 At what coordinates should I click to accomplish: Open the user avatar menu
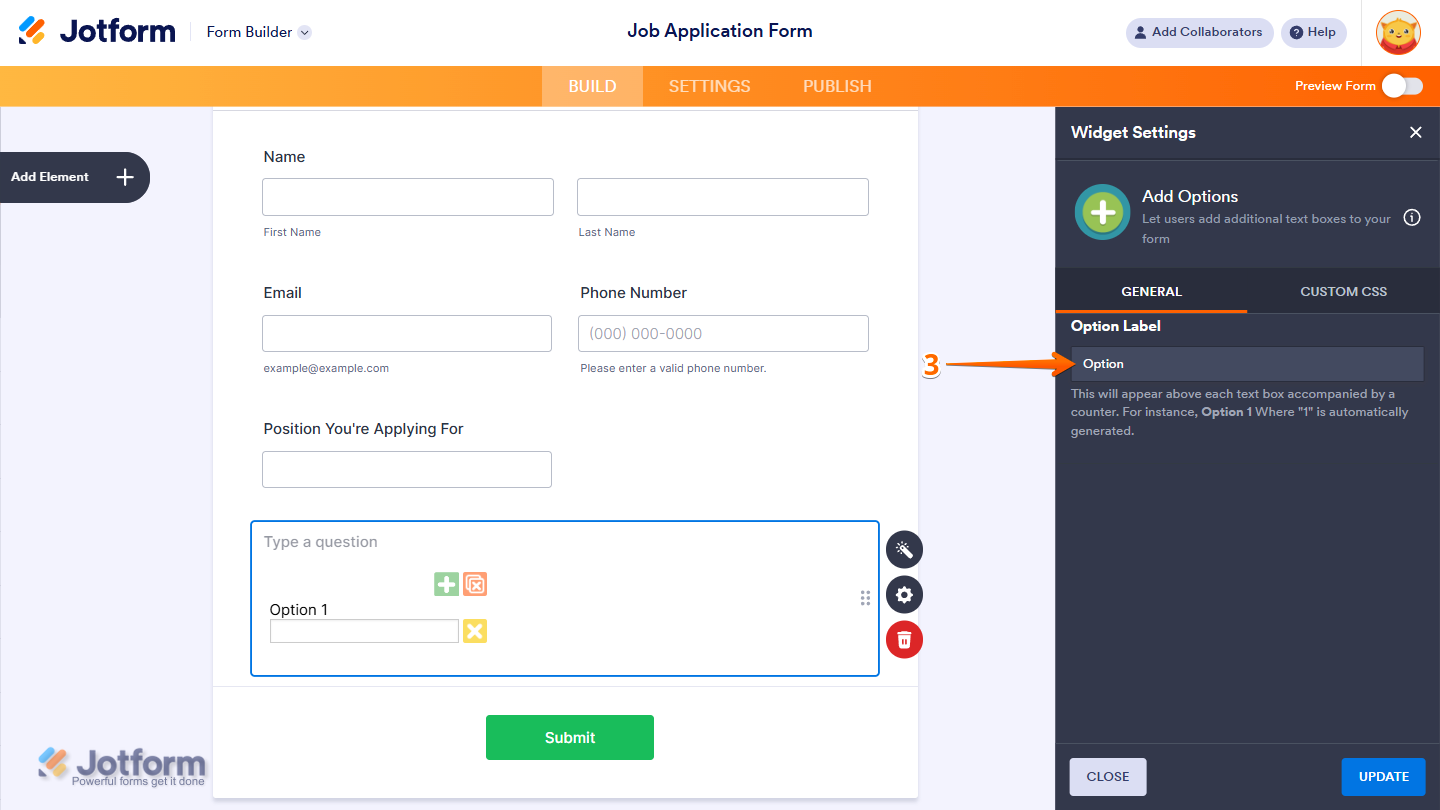(x=1397, y=32)
